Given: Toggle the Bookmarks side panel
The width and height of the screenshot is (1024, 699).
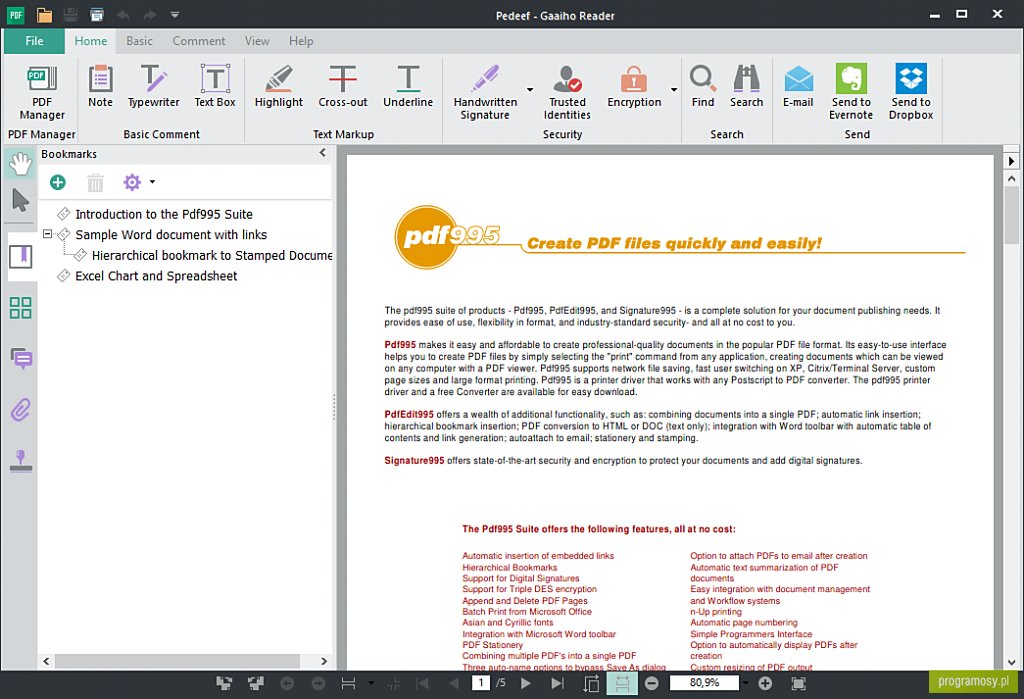Looking at the screenshot, I should (21, 256).
